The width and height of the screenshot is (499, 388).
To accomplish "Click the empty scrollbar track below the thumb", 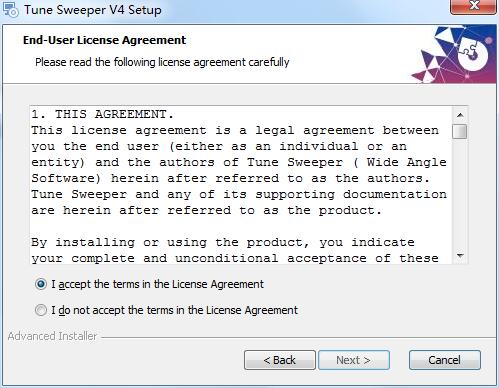I will coord(460,193).
